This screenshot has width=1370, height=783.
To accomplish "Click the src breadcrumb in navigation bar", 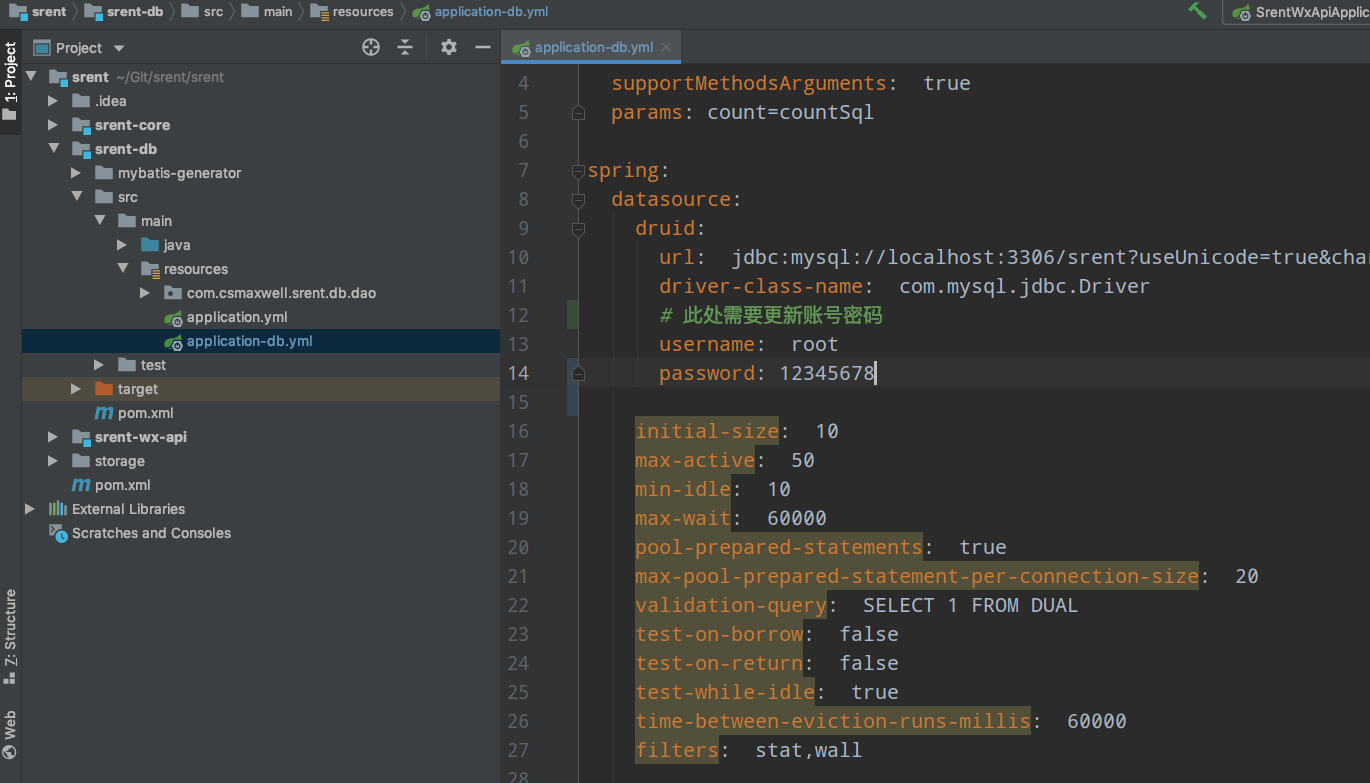I will [x=202, y=12].
